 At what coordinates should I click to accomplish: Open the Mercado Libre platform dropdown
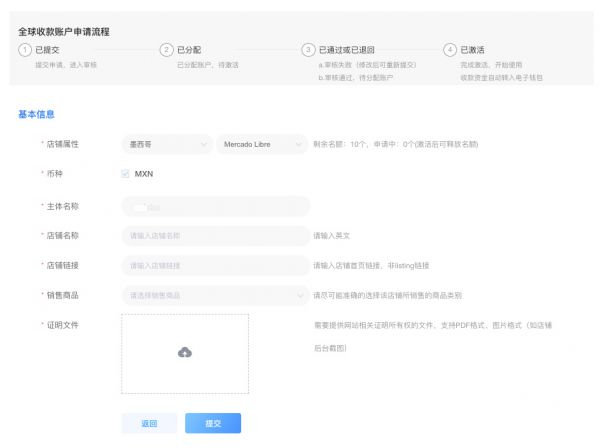click(261, 144)
